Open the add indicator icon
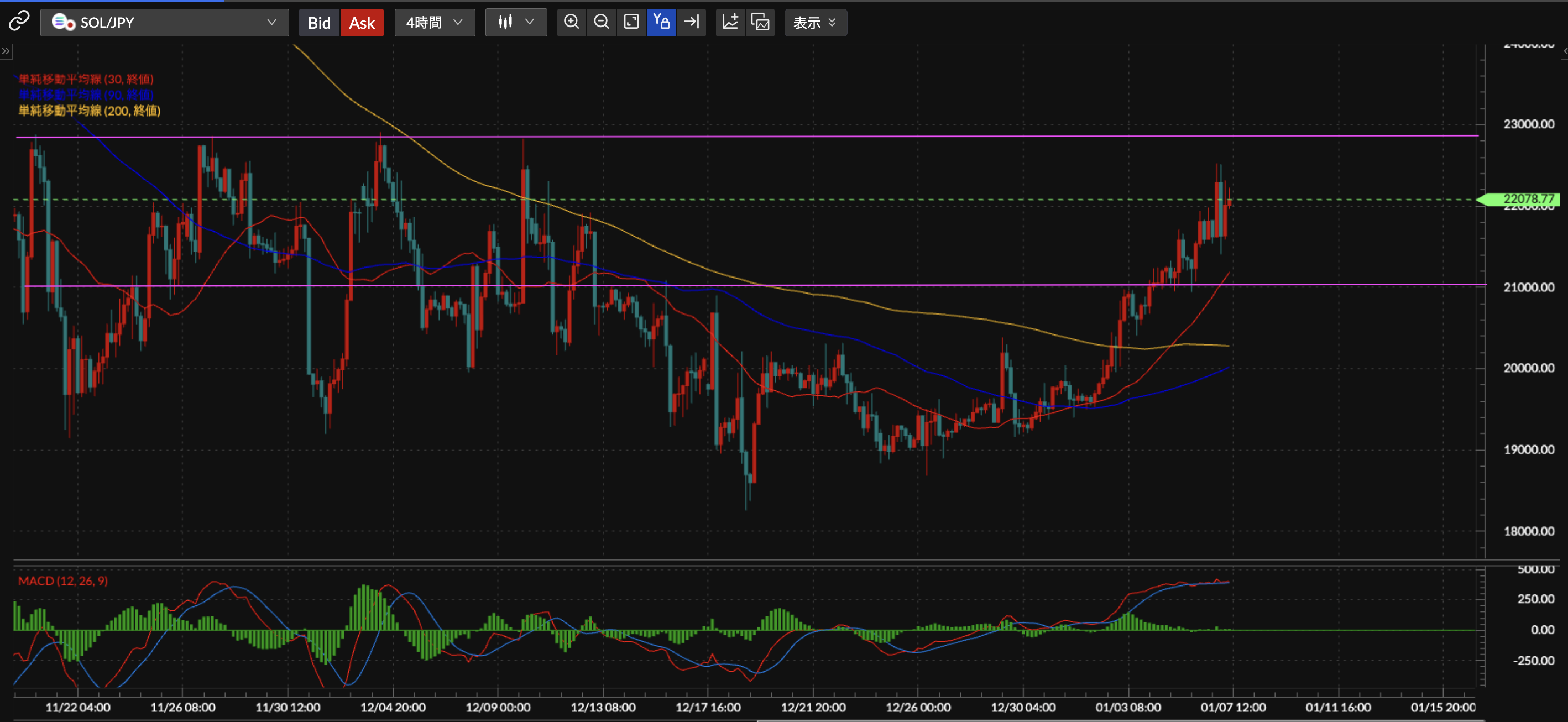Viewport: 1568px width, 722px height. 730,23
